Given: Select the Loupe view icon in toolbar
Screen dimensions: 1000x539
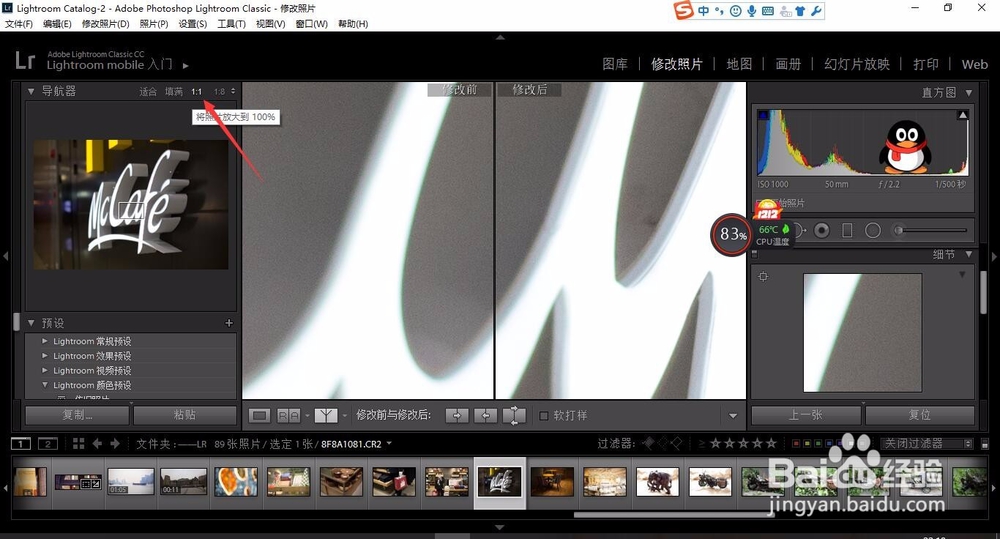Looking at the screenshot, I should point(259,415).
